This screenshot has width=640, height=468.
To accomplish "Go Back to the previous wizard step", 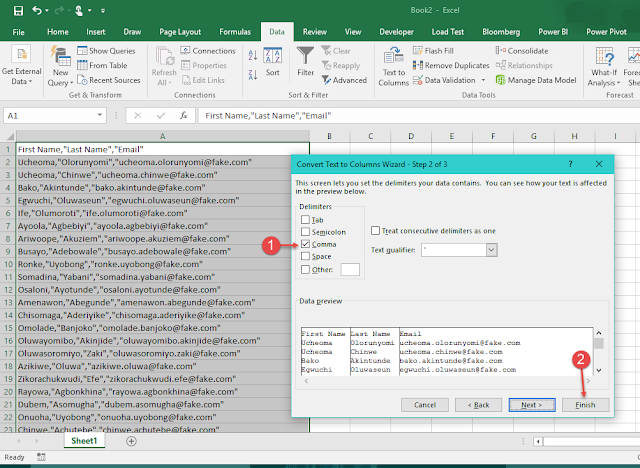I will (x=478, y=405).
